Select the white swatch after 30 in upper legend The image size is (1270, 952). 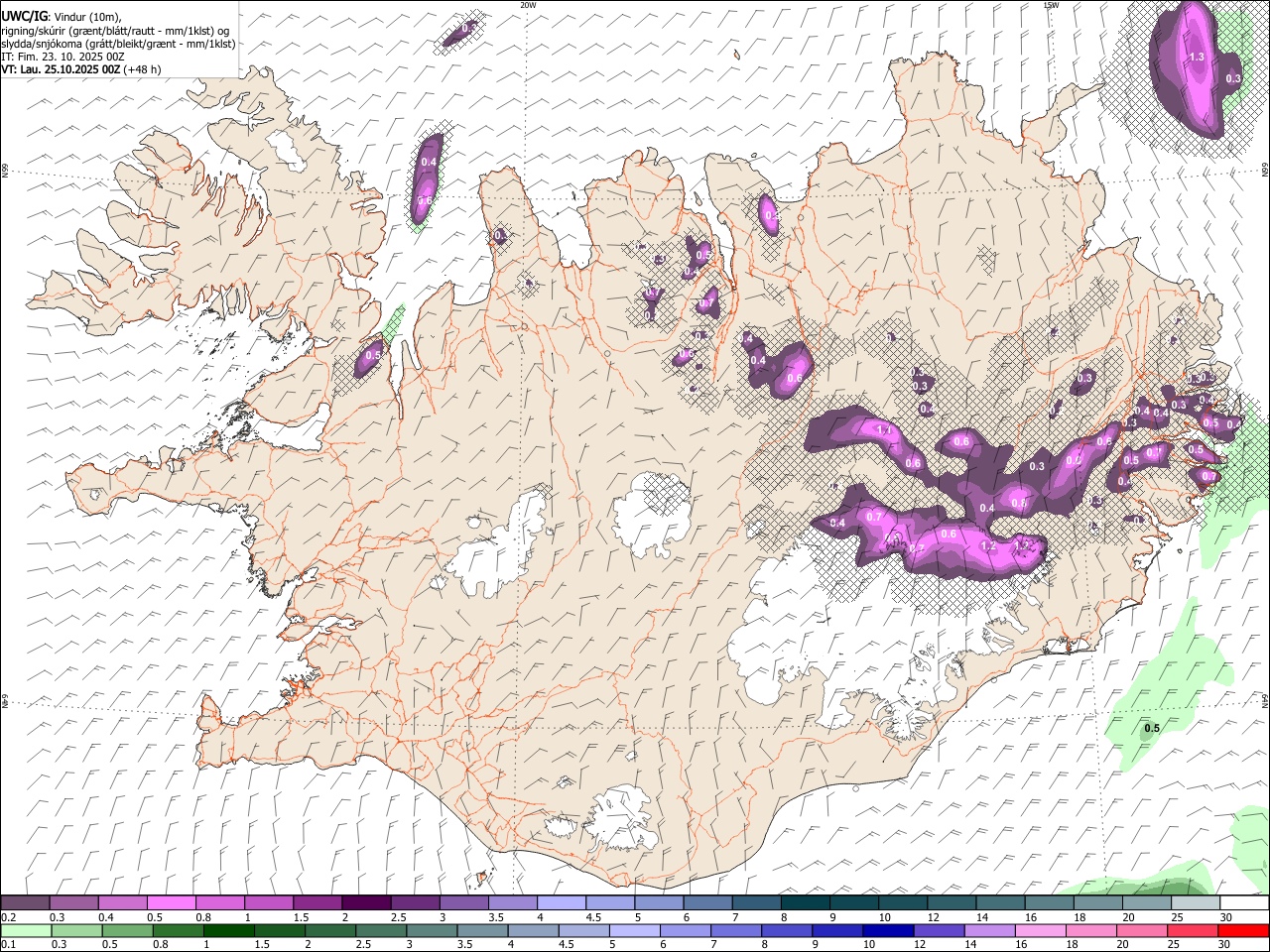(1244, 903)
